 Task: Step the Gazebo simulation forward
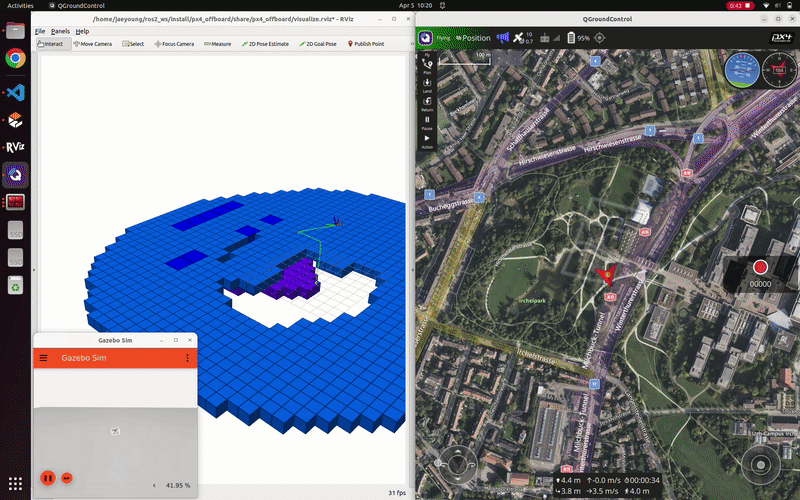pos(67,478)
